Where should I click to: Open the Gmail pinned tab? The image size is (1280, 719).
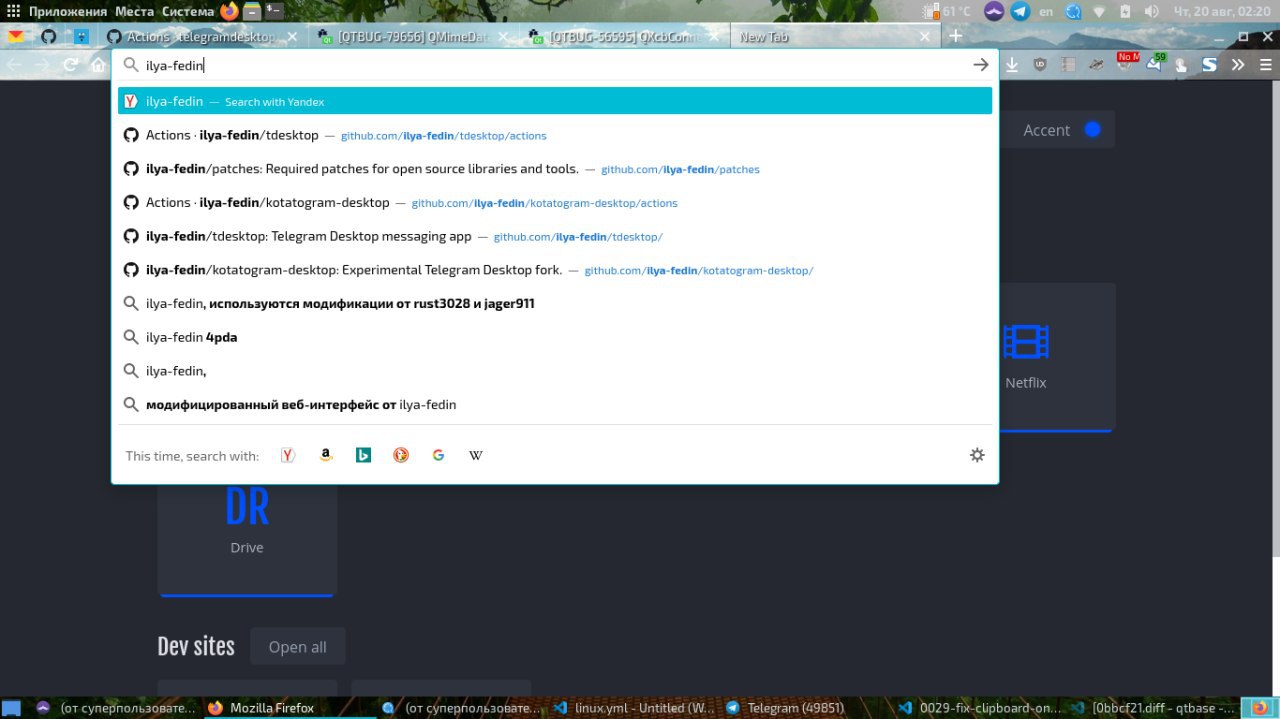[16, 36]
